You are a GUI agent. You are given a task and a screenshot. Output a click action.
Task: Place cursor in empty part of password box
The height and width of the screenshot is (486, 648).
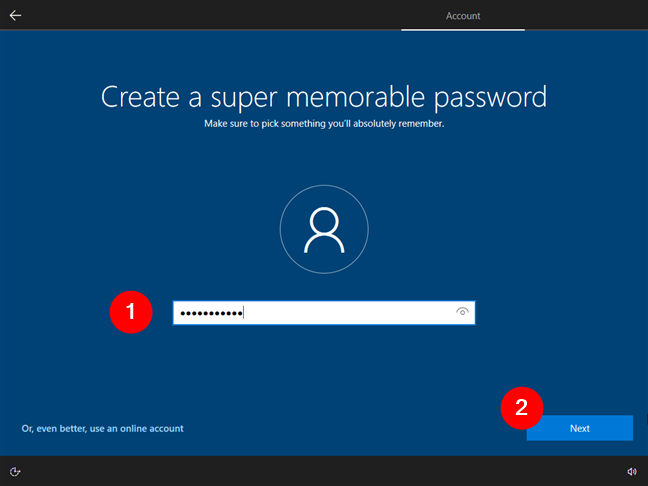[x=350, y=313]
